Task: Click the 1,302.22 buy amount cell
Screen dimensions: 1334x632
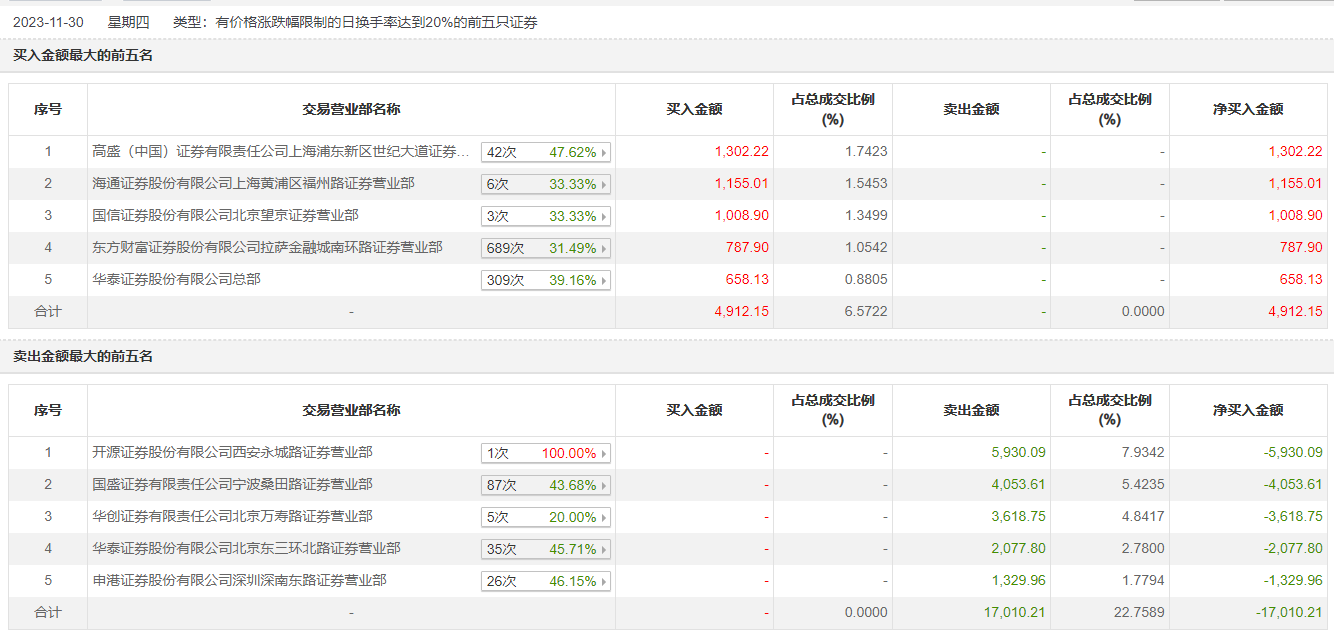Action: point(742,152)
